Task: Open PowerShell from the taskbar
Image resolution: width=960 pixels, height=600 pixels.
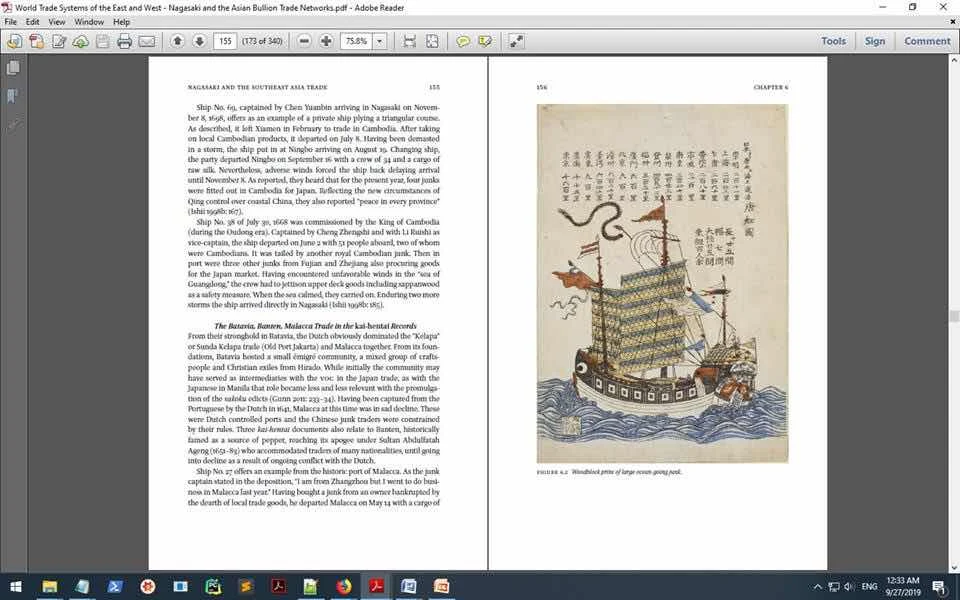Action: tap(114, 587)
